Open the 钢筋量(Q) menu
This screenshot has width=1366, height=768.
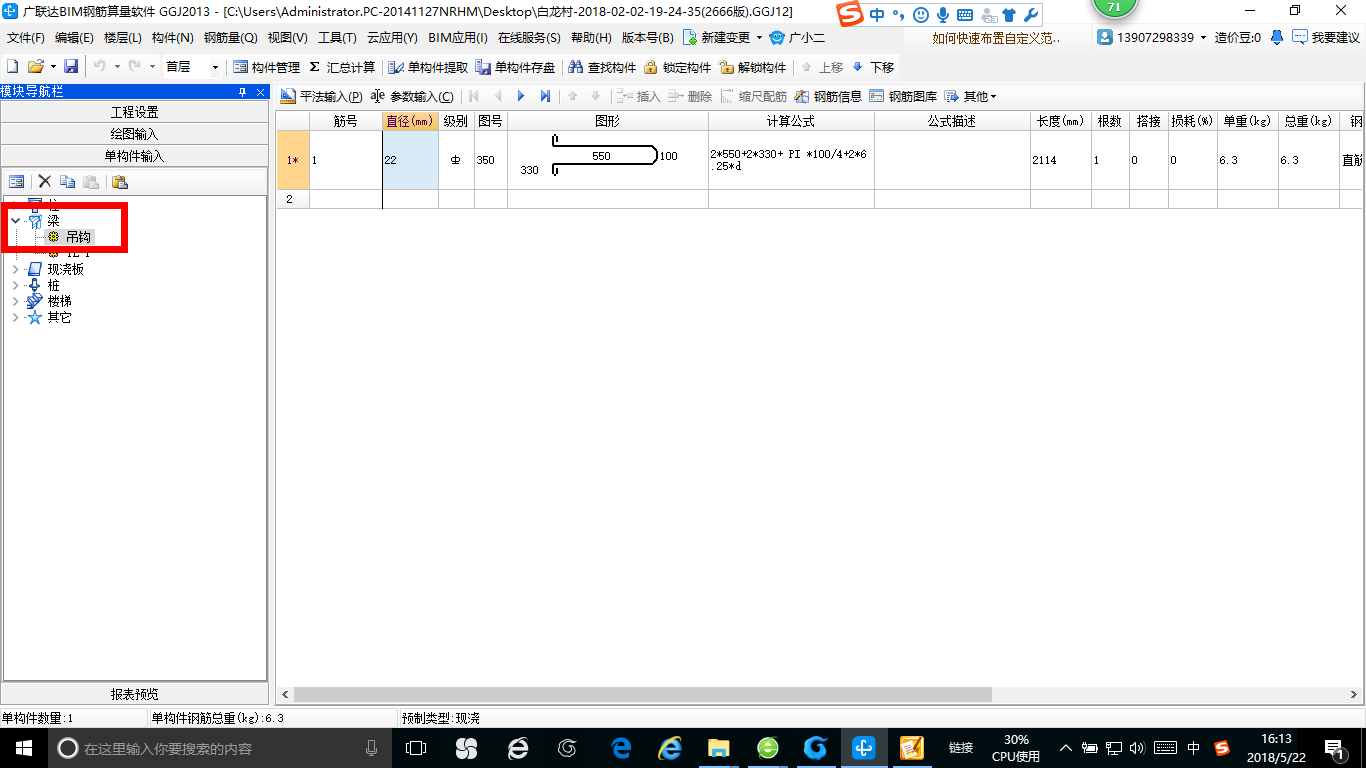[x=230, y=37]
